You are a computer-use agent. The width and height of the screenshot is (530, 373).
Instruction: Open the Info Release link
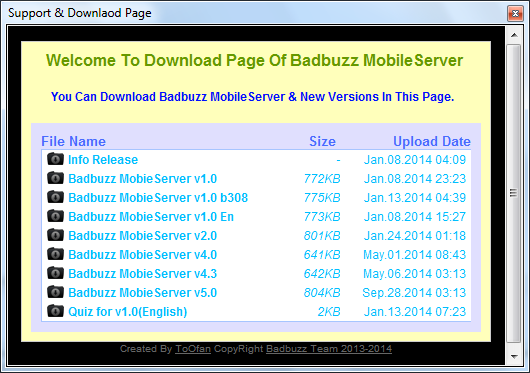coord(103,160)
